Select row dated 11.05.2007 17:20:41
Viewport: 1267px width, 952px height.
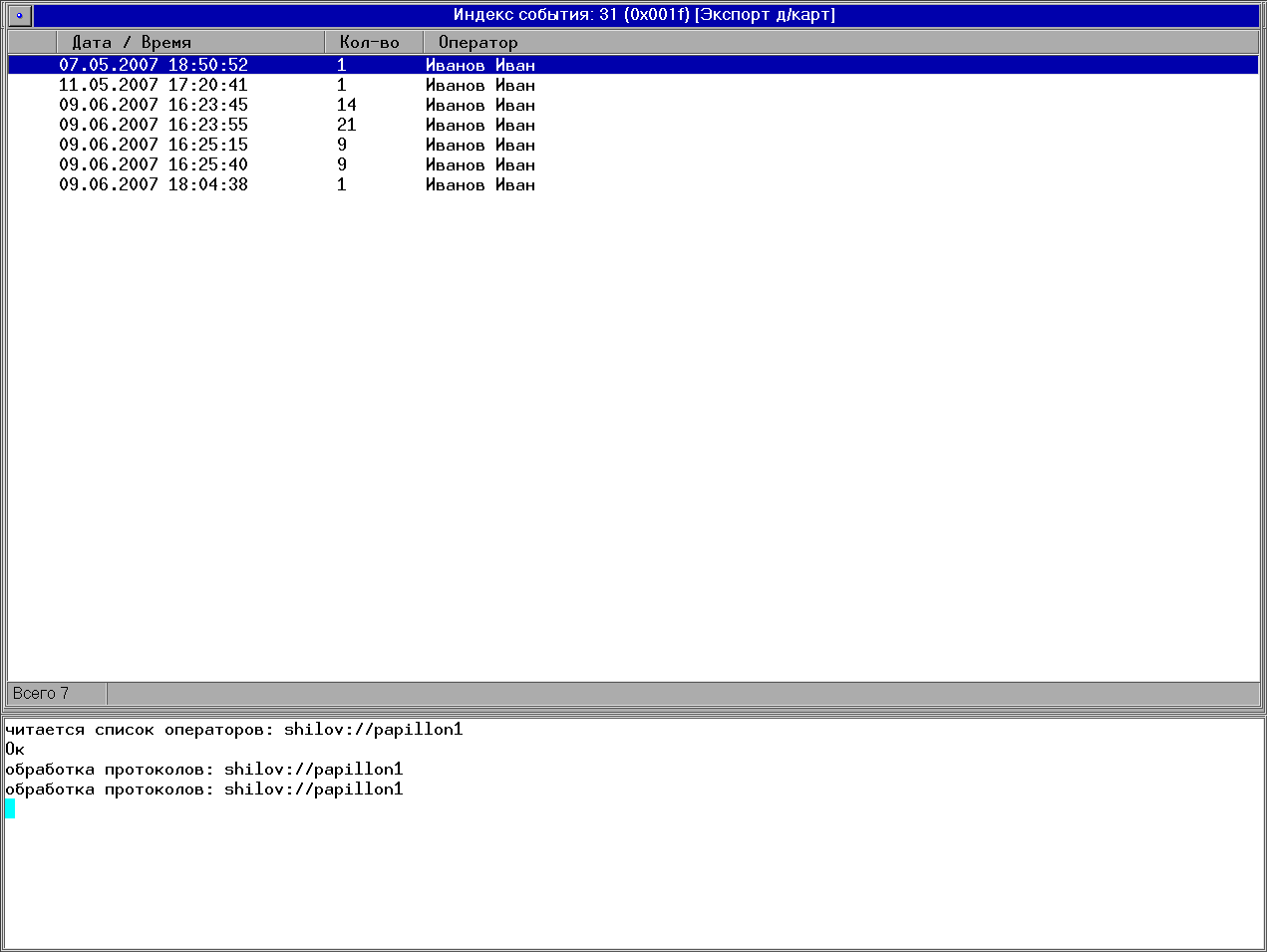tap(633, 85)
